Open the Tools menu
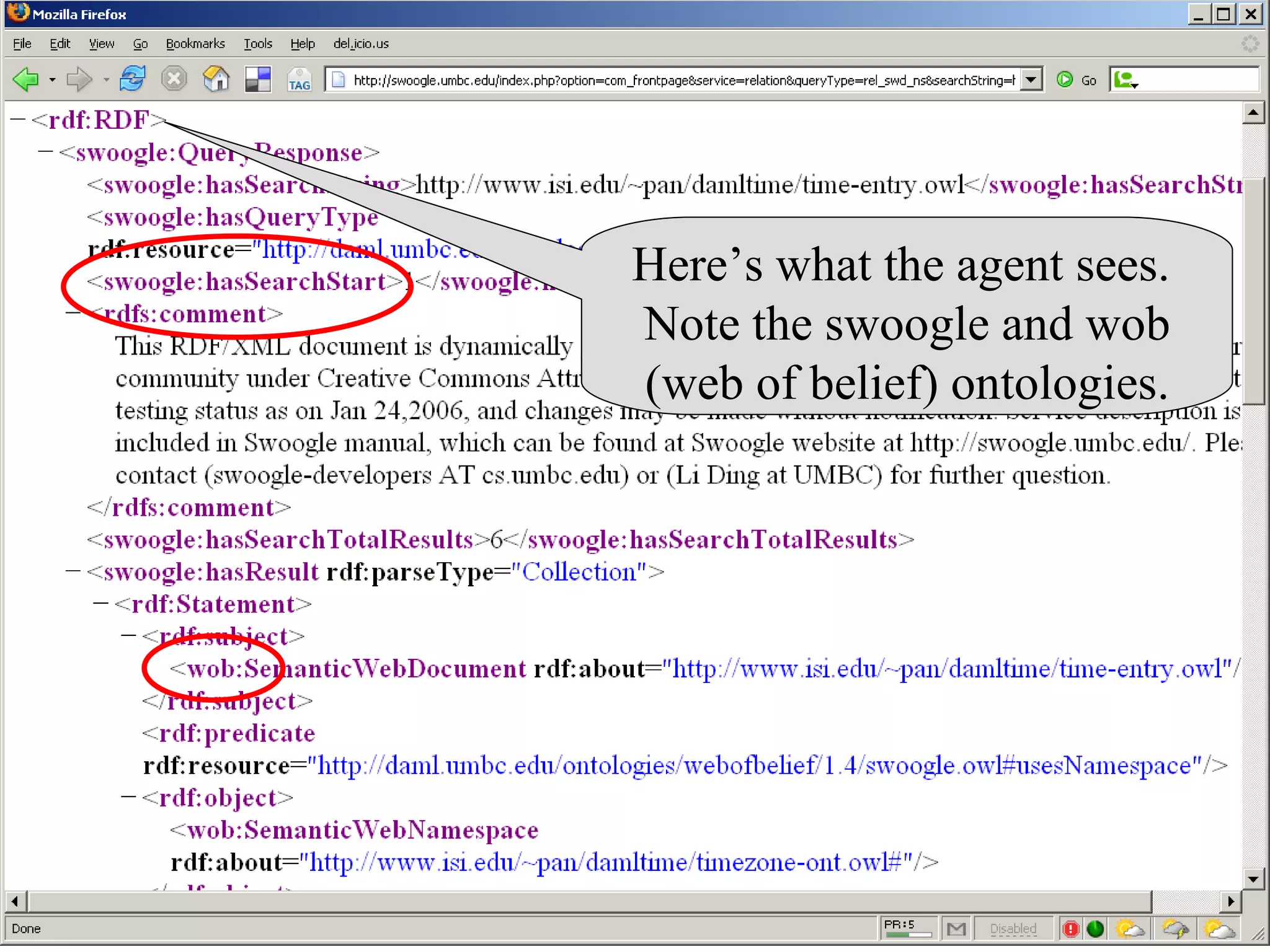 pyautogui.click(x=257, y=43)
